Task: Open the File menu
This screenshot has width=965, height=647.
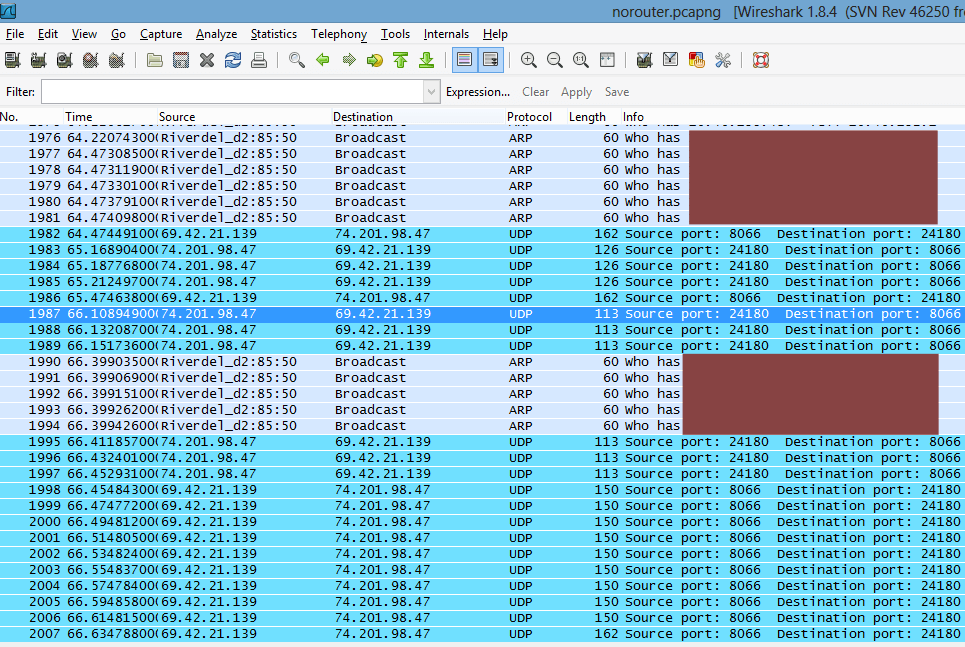Action: coord(15,34)
